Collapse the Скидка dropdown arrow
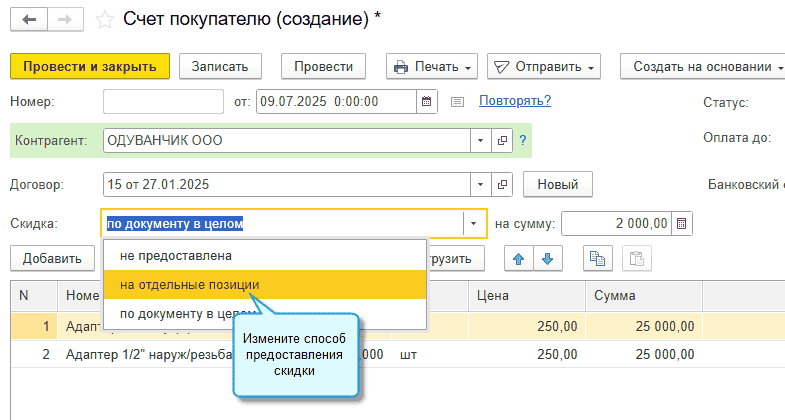This screenshot has width=785, height=420. [x=473, y=223]
